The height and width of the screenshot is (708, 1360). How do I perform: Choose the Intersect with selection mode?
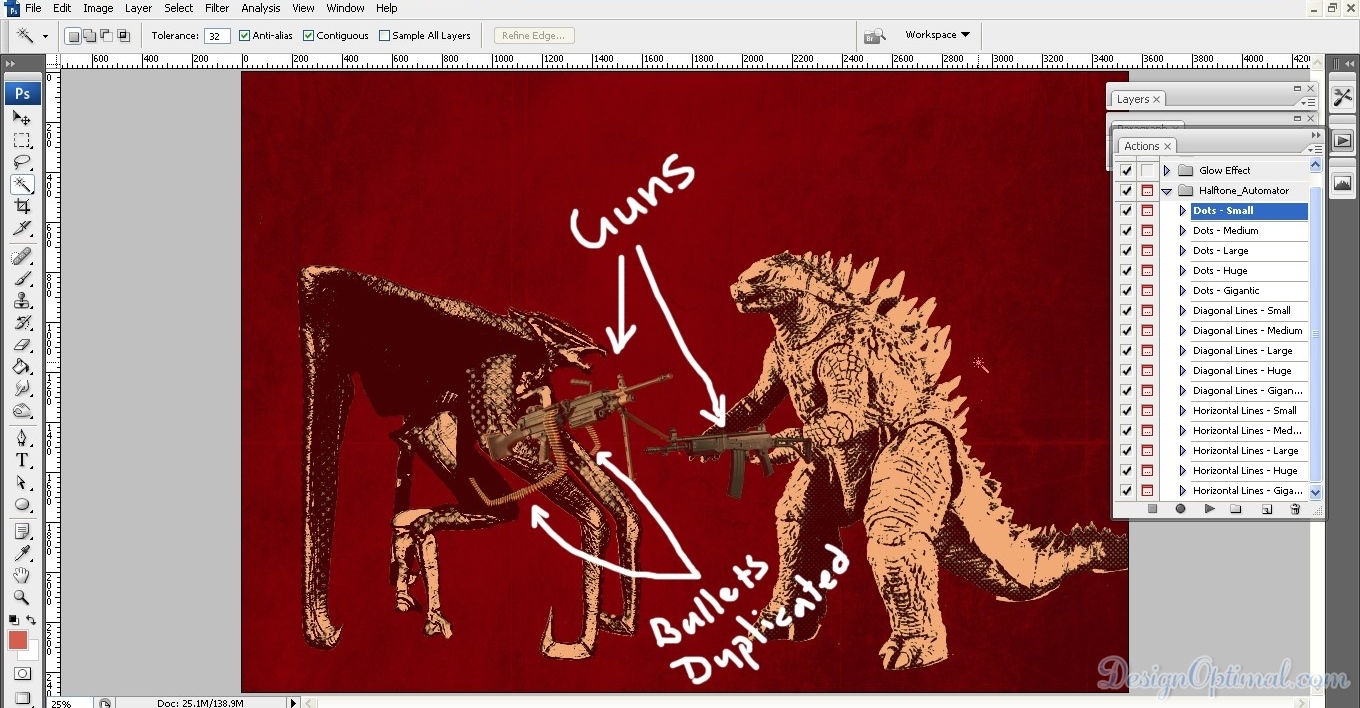(124, 36)
